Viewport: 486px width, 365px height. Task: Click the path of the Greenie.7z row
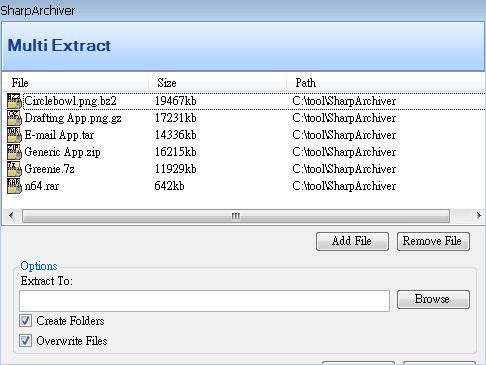[344, 169]
